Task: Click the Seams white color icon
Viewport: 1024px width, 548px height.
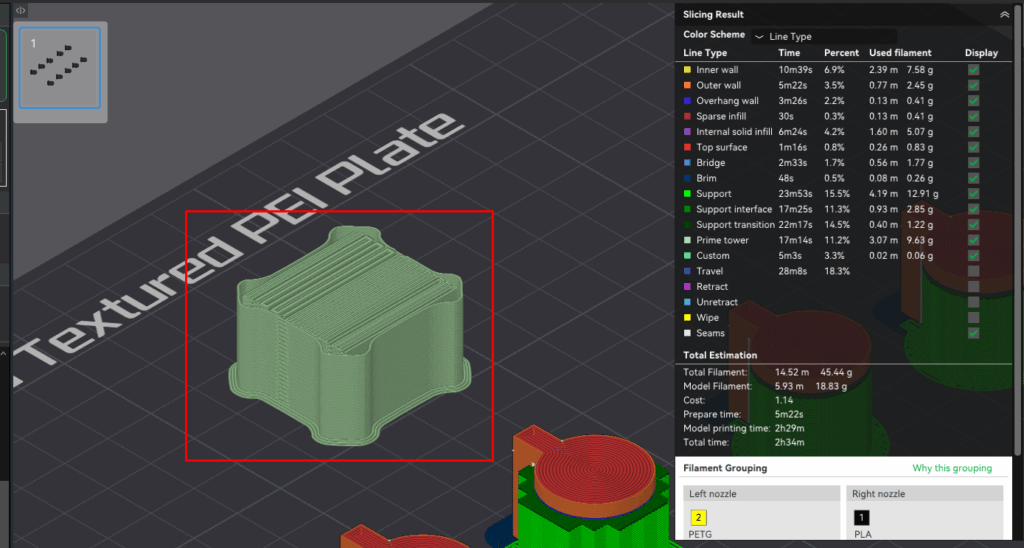Action: 687,333
